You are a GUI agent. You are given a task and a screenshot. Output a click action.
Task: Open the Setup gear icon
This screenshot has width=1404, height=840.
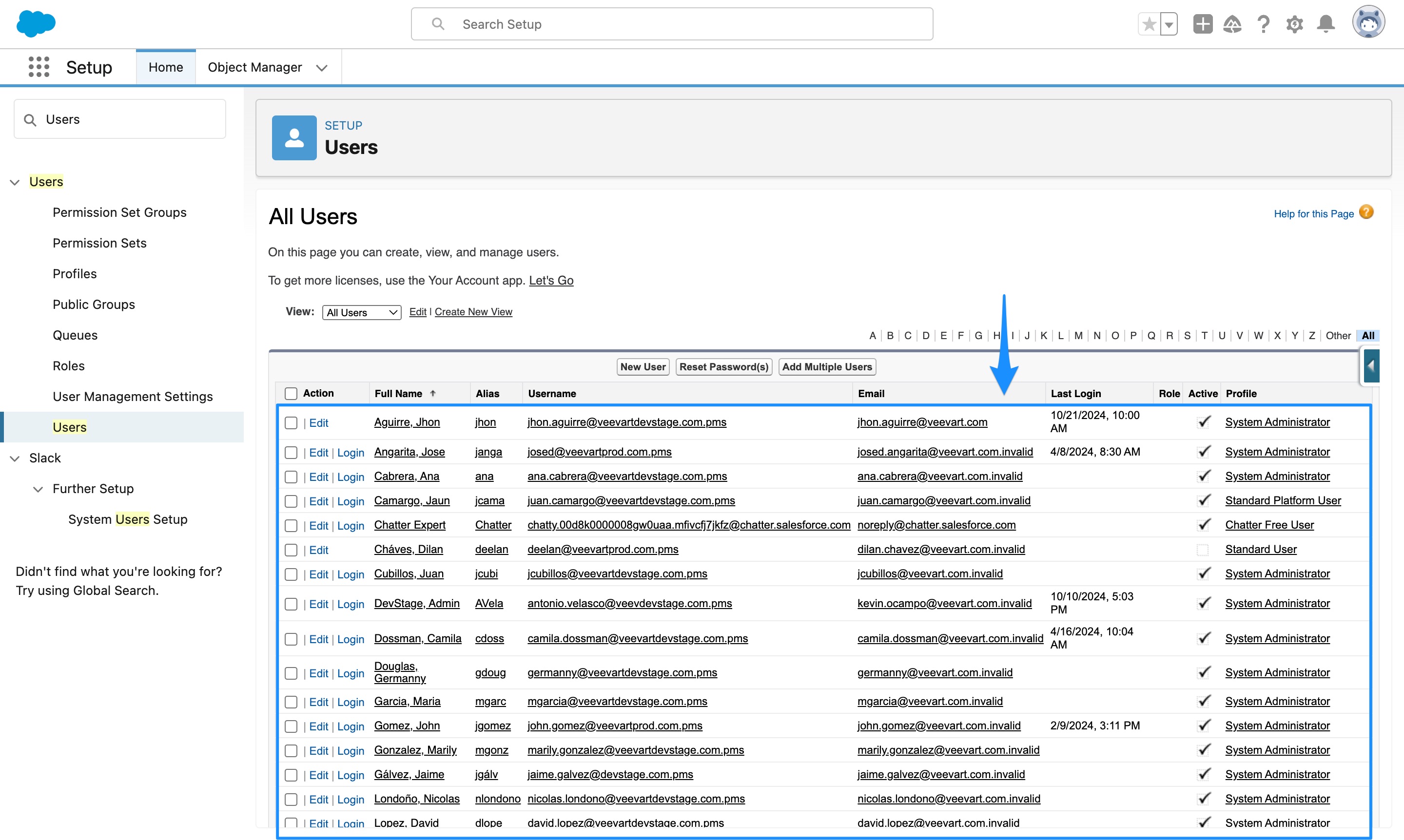point(1294,24)
